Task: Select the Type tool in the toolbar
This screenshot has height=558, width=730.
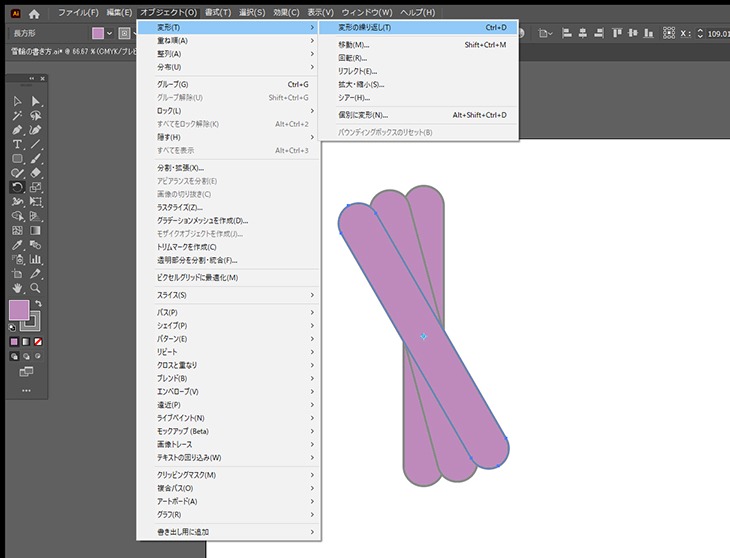Action: pyautogui.click(x=17, y=144)
